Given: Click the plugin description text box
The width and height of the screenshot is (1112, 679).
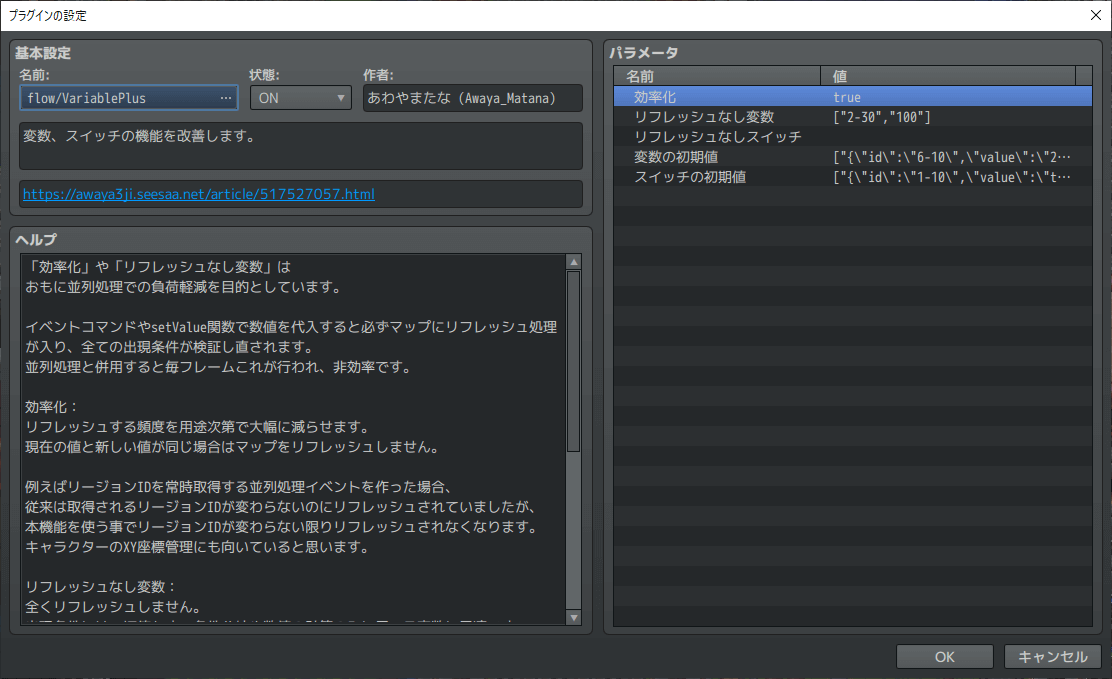Looking at the screenshot, I should 301,146.
